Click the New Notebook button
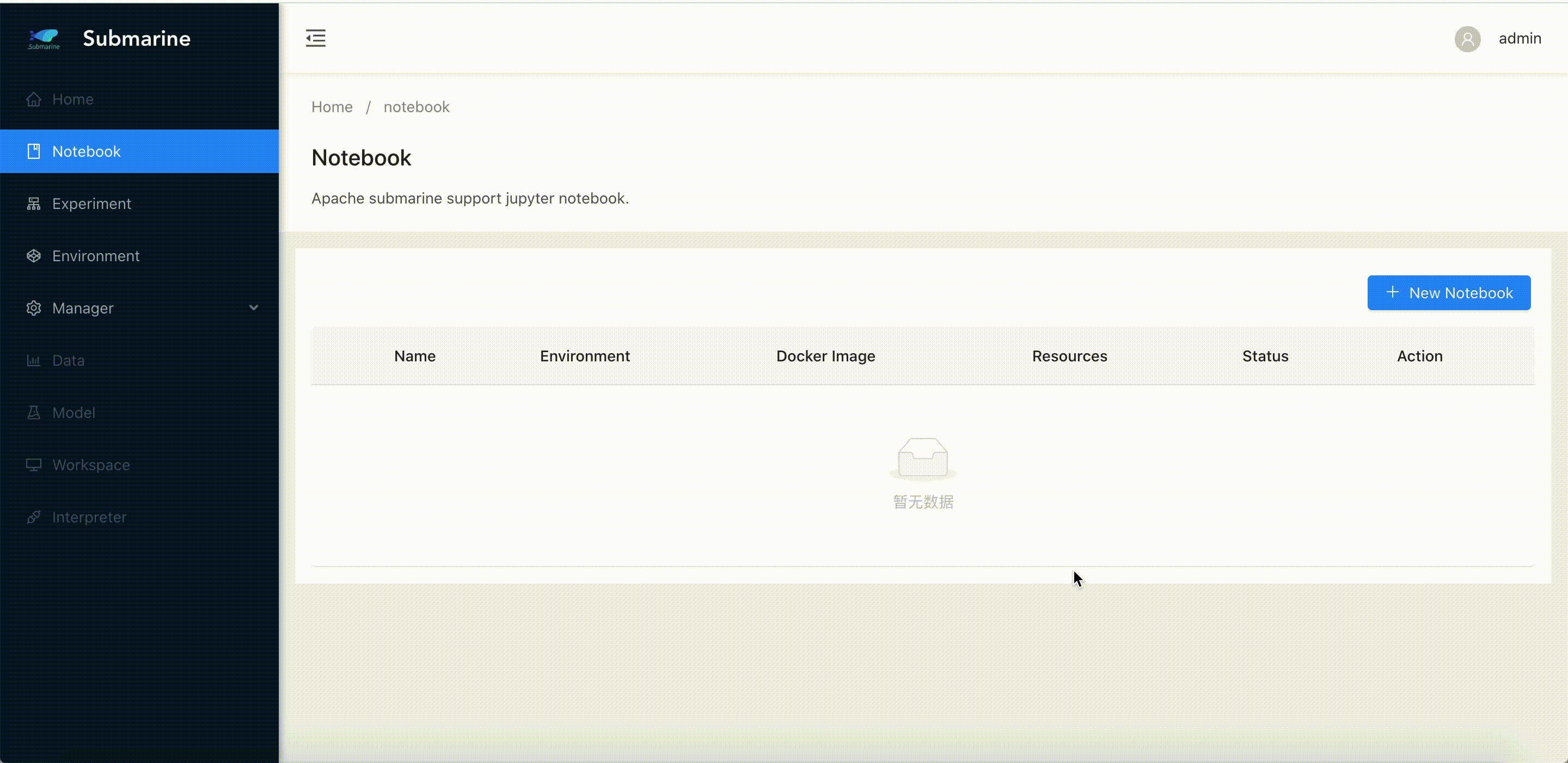The width and height of the screenshot is (1568, 763). pyautogui.click(x=1448, y=293)
